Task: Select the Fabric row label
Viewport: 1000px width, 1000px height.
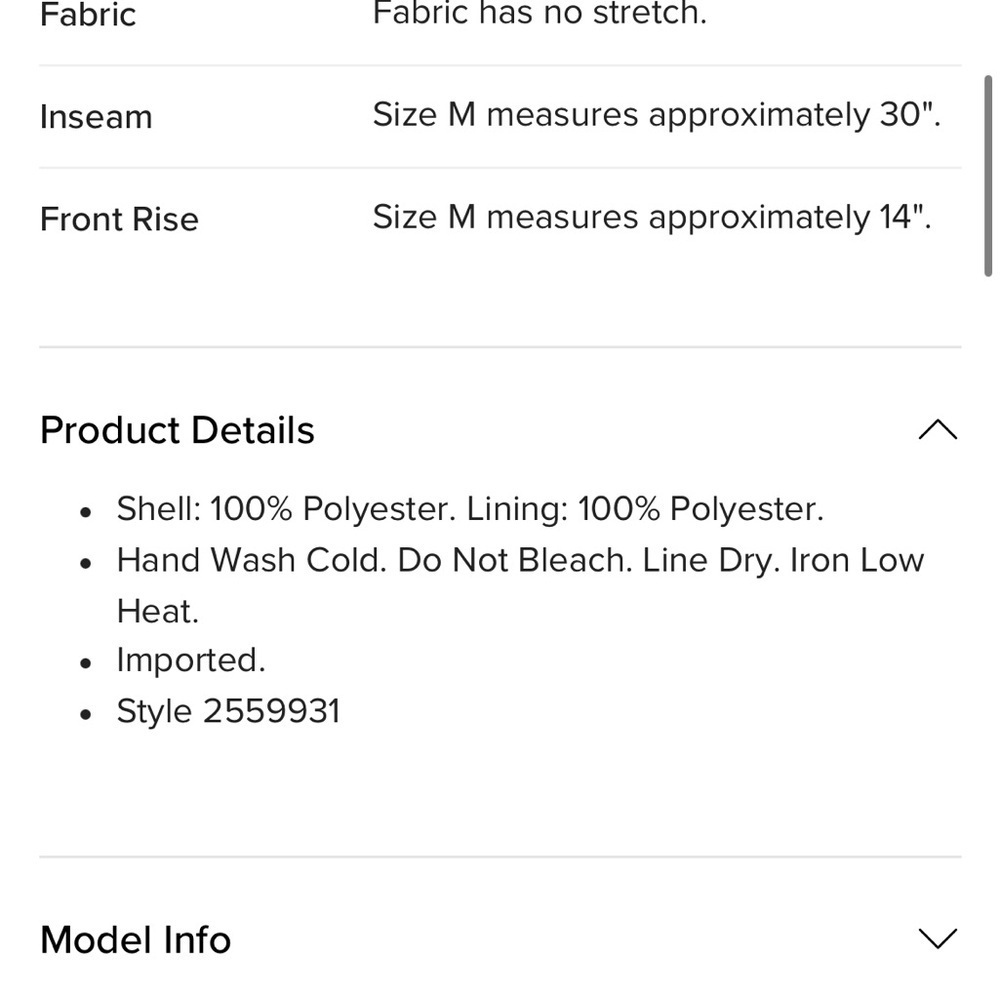Action: [88, 15]
